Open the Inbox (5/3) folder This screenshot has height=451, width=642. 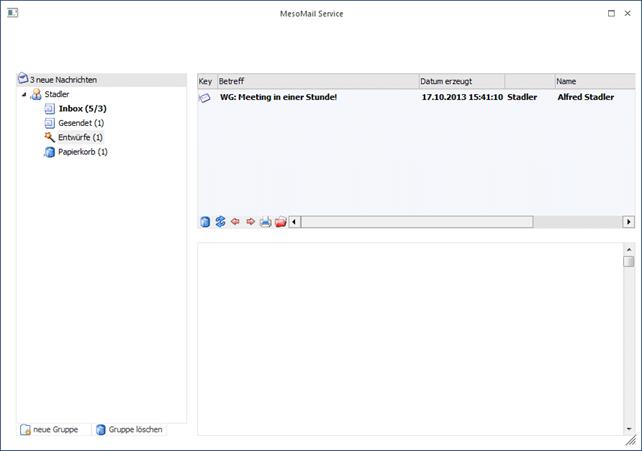(x=82, y=108)
